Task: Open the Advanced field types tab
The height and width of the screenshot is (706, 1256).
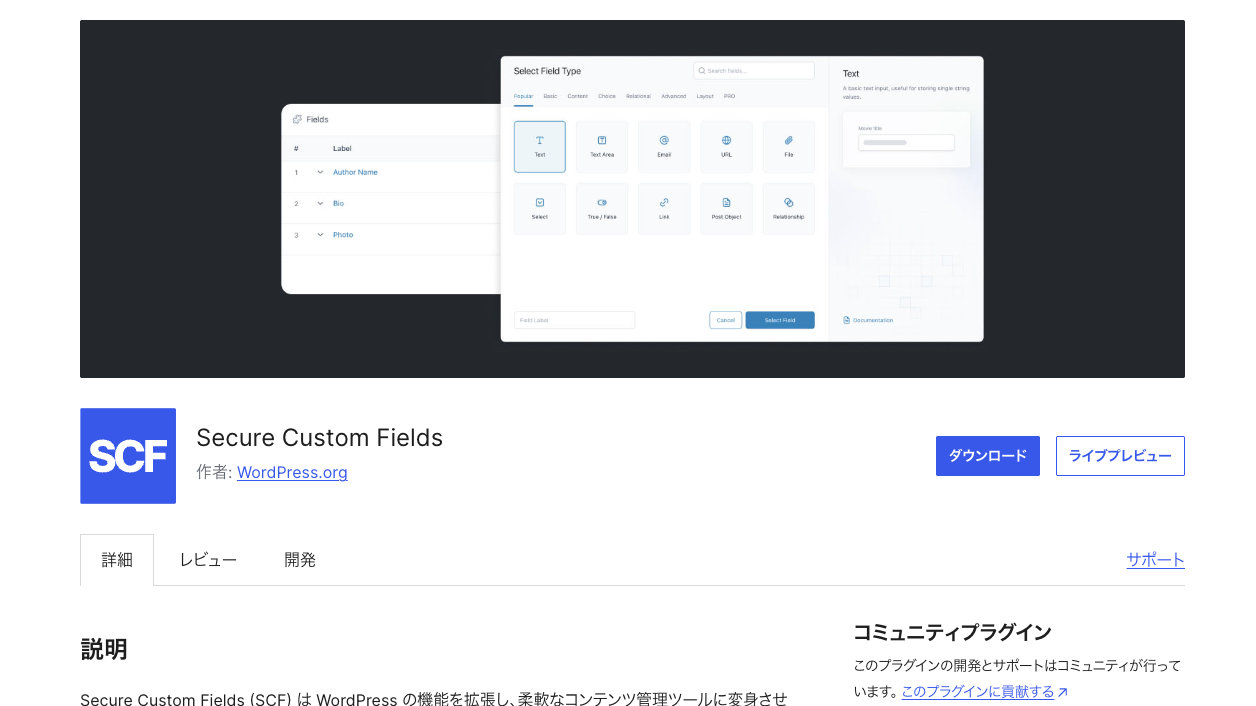Action: (x=673, y=96)
